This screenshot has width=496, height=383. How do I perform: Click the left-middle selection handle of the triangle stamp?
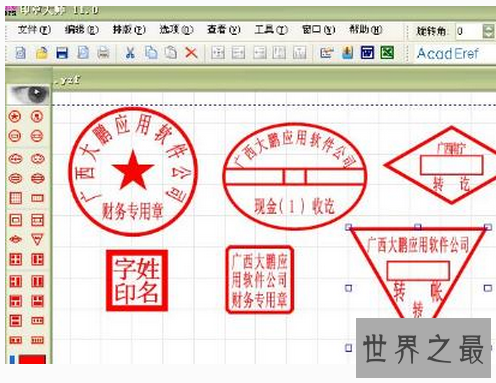coord(348,288)
